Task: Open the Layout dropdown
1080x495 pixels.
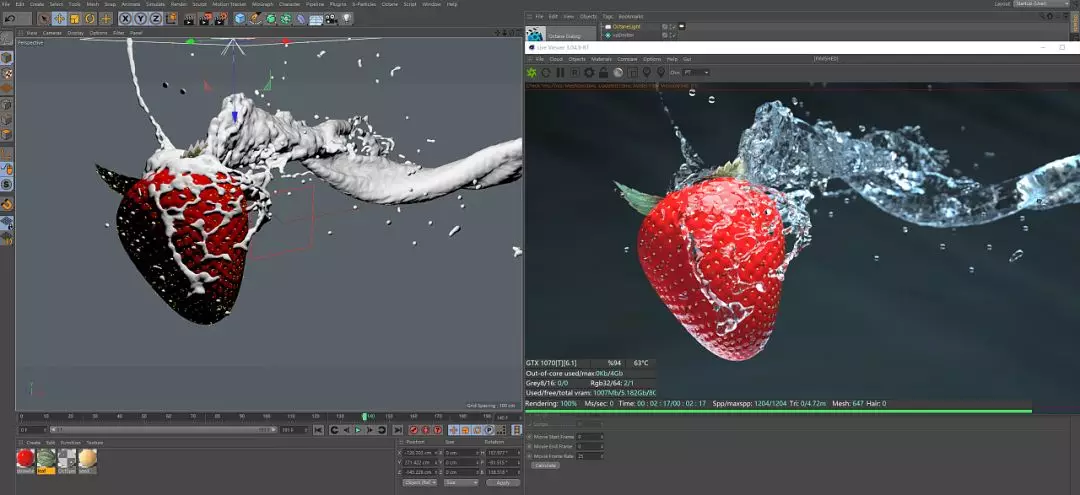Action: [x=1041, y=4]
